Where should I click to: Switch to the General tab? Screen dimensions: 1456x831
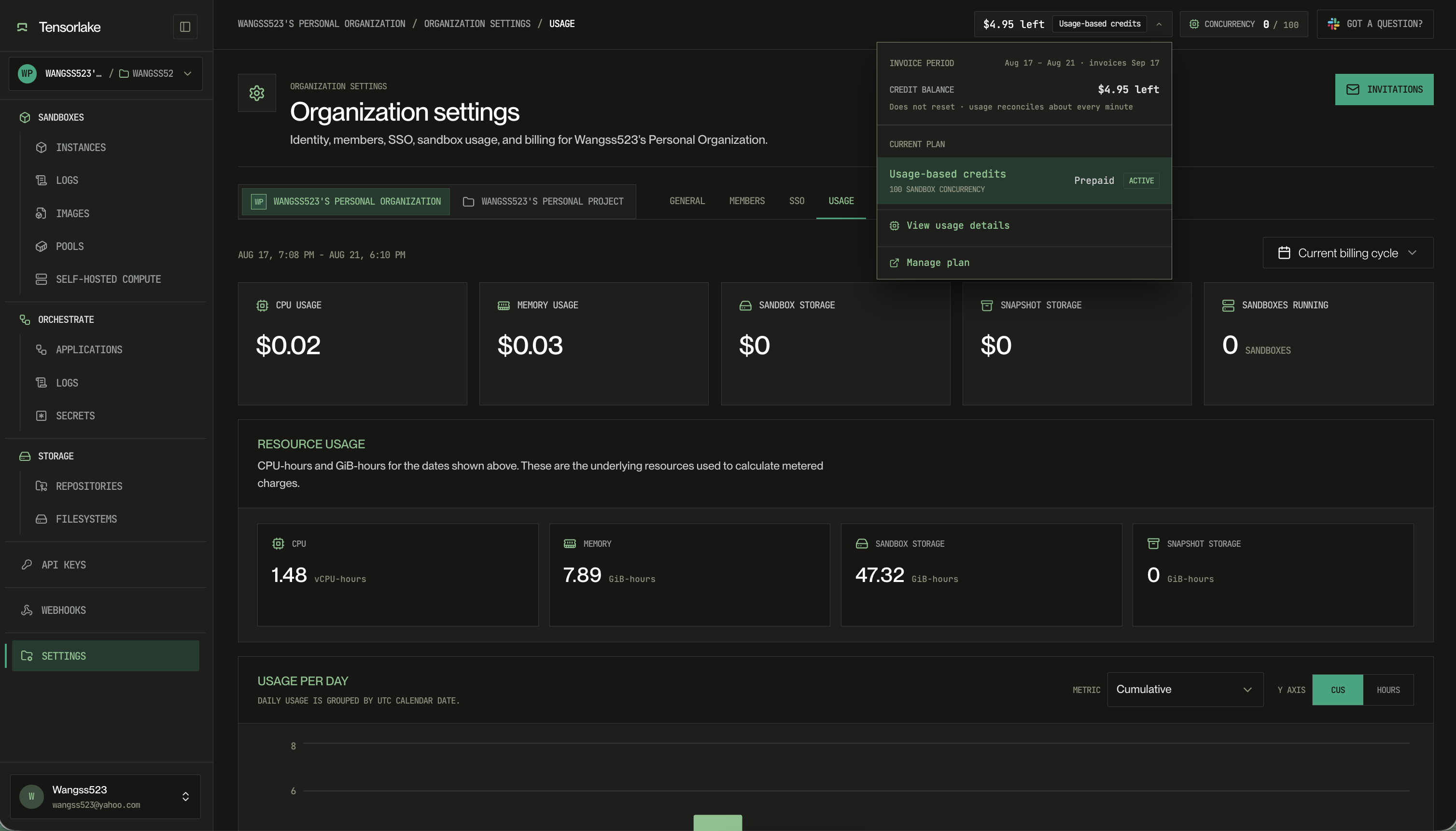[x=687, y=201]
